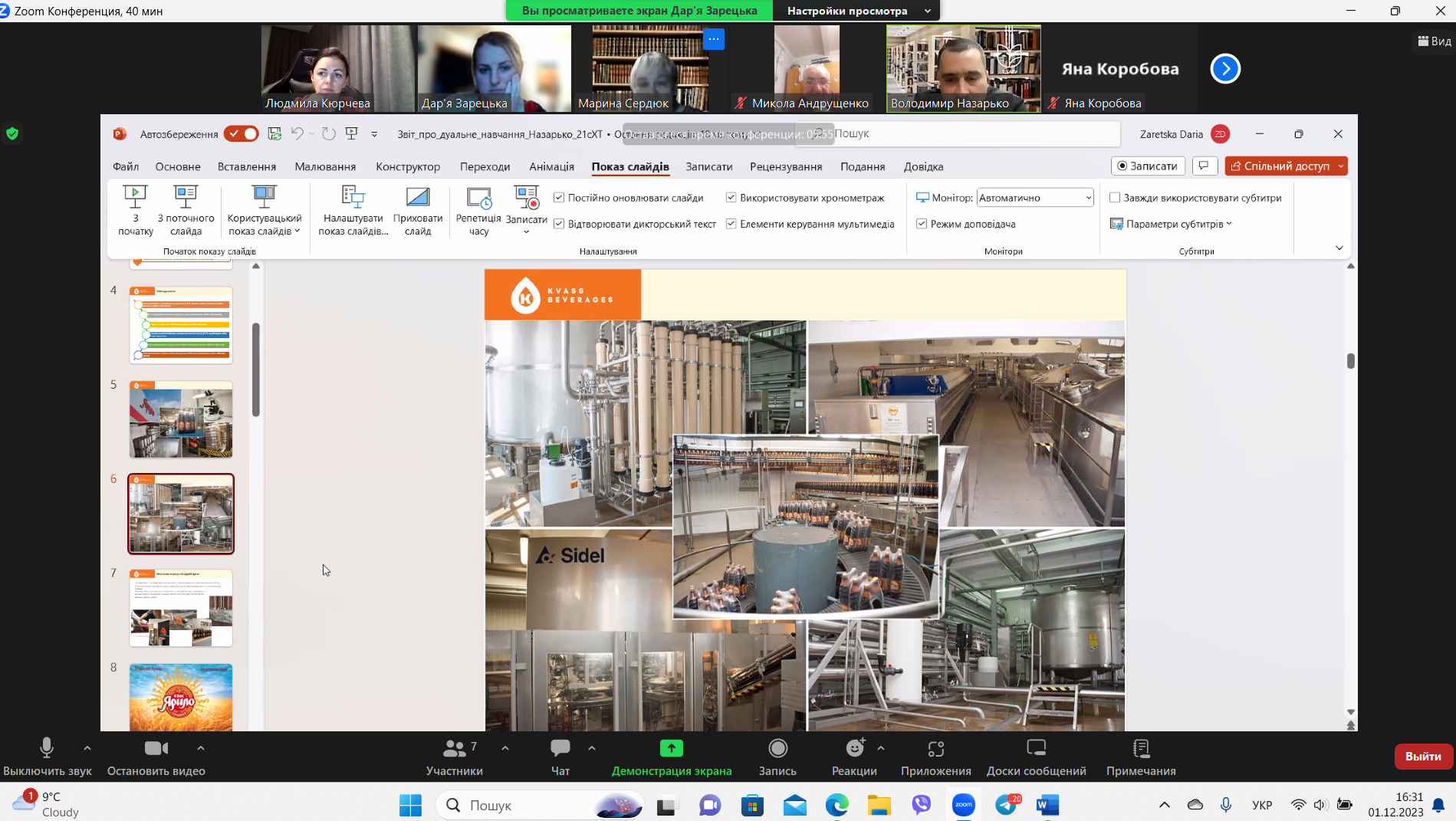Image resolution: width=1456 pixels, height=821 pixels.
Task: Uncheck 'Режим доповідача' checkbox
Action: 922,224
